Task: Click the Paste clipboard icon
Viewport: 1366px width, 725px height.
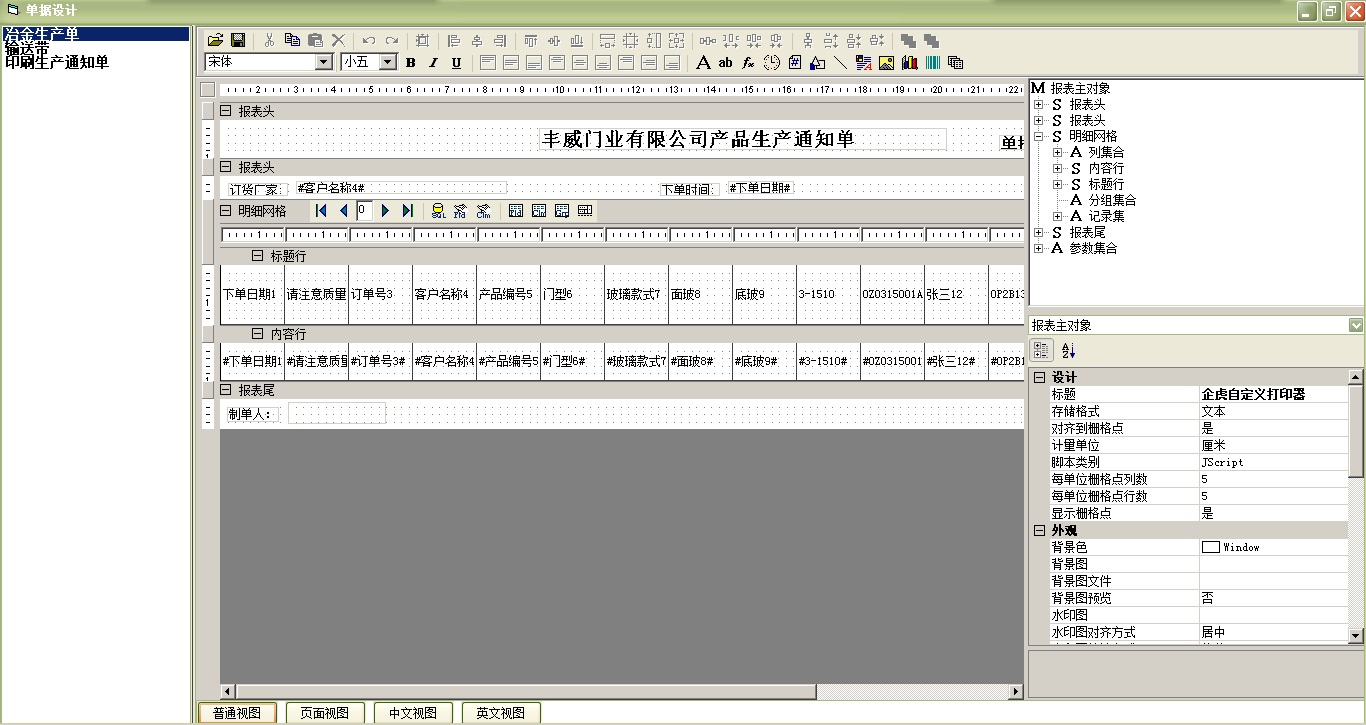Action: 315,40
